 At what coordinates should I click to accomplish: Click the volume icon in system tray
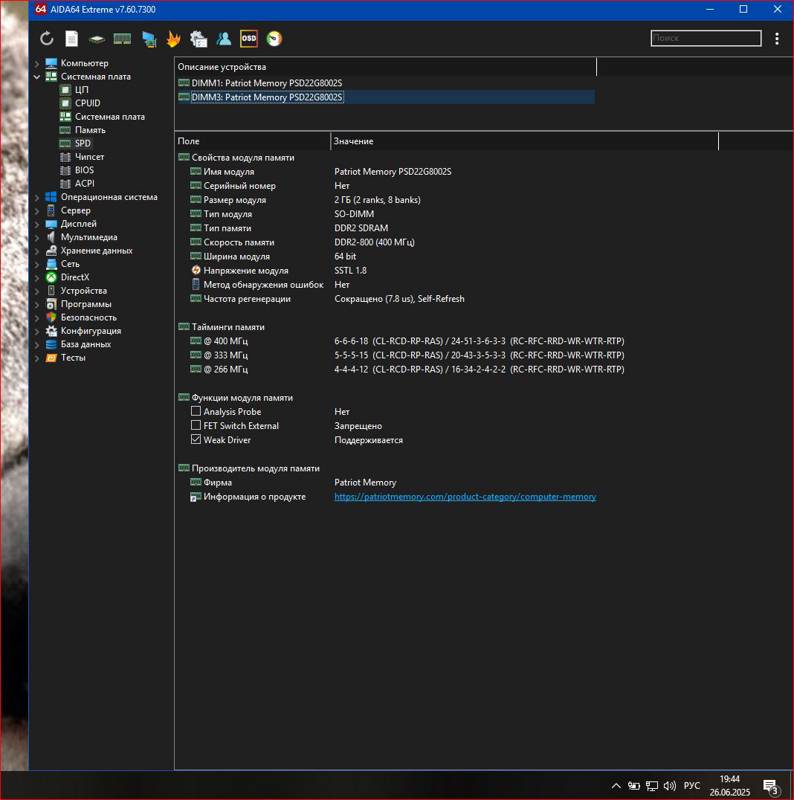click(669, 786)
